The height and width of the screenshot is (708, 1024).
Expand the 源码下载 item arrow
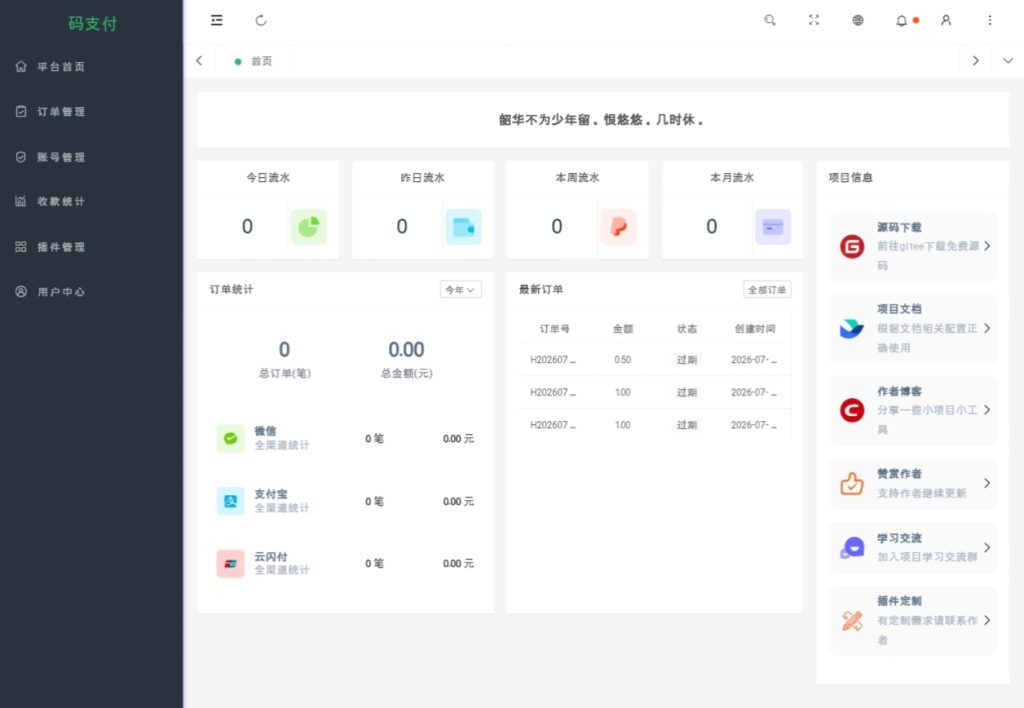click(x=987, y=246)
